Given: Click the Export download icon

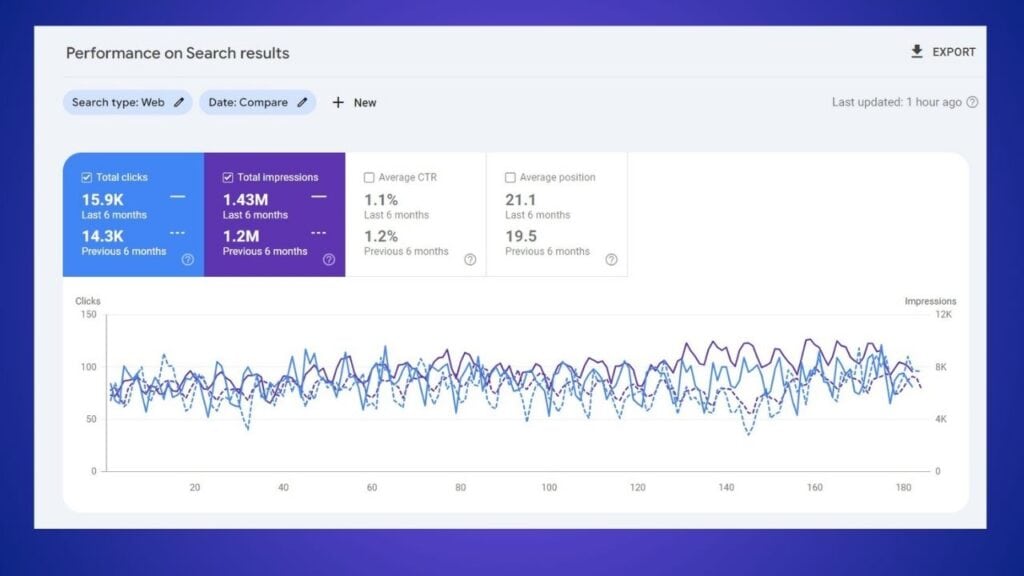Looking at the screenshot, I should 916,52.
